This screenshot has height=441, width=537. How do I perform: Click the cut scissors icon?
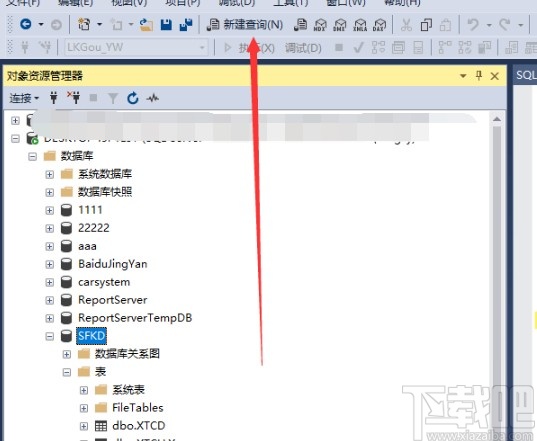point(406,25)
